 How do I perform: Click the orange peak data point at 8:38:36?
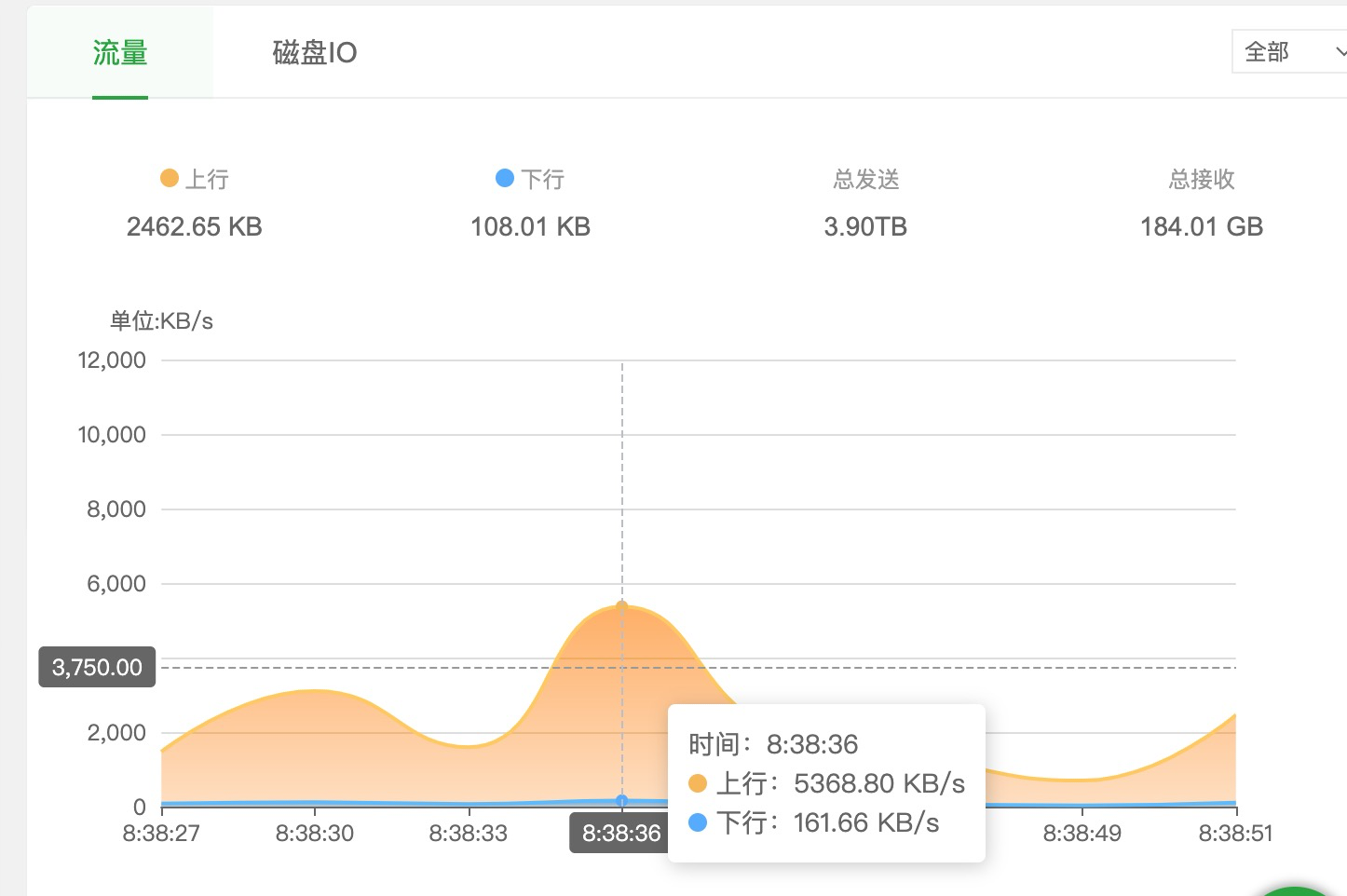(622, 604)
